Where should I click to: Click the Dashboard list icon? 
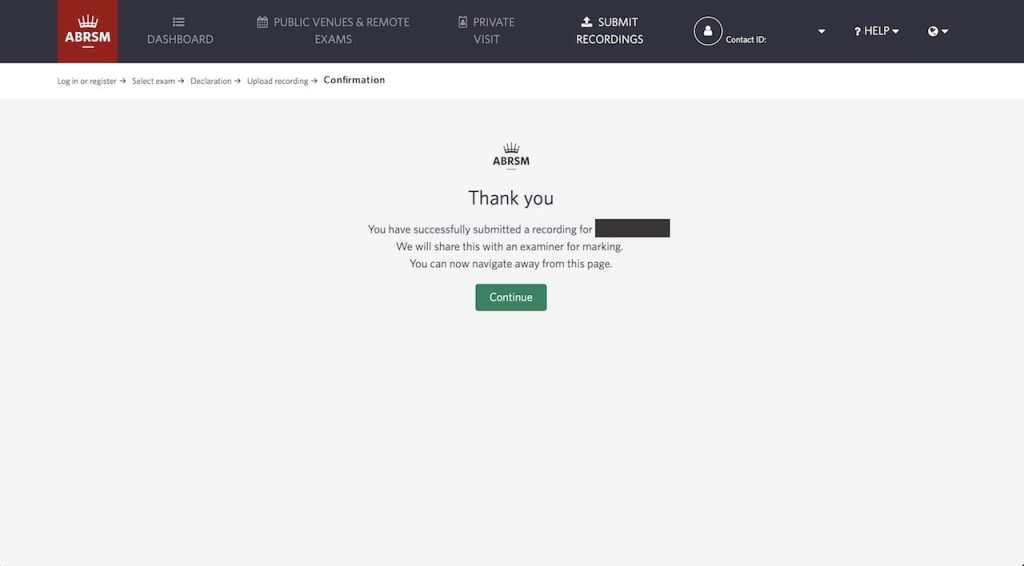click(x=178, y=22)
